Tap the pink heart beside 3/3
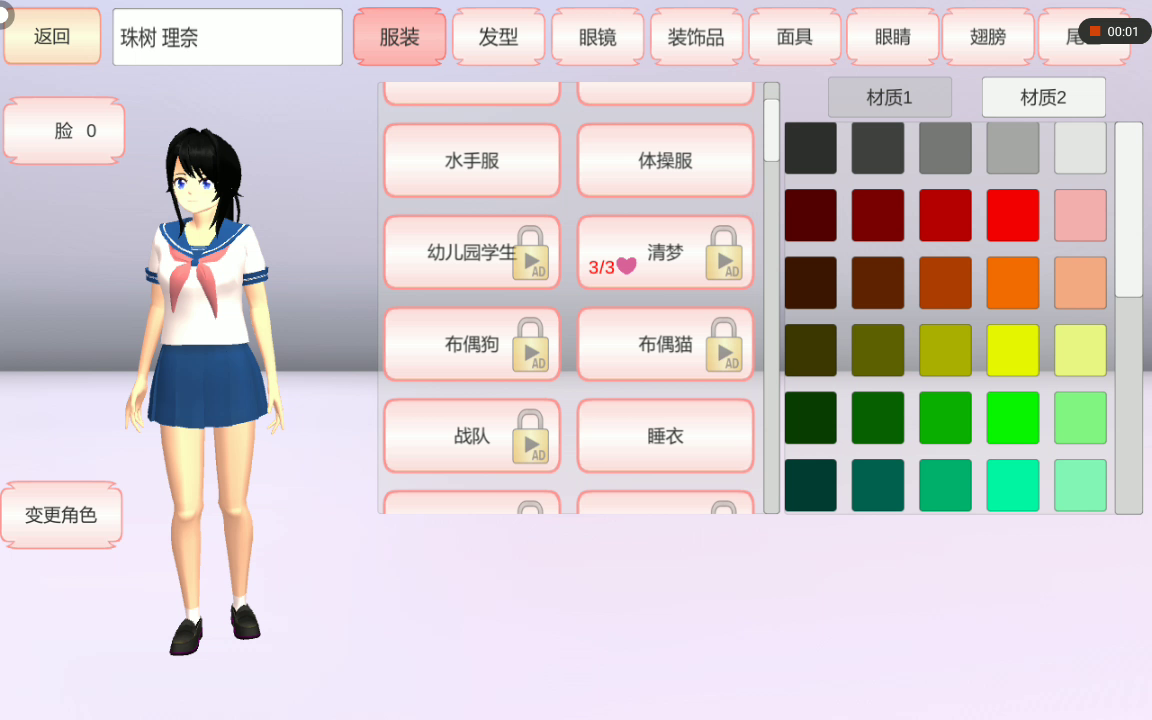 627,266
